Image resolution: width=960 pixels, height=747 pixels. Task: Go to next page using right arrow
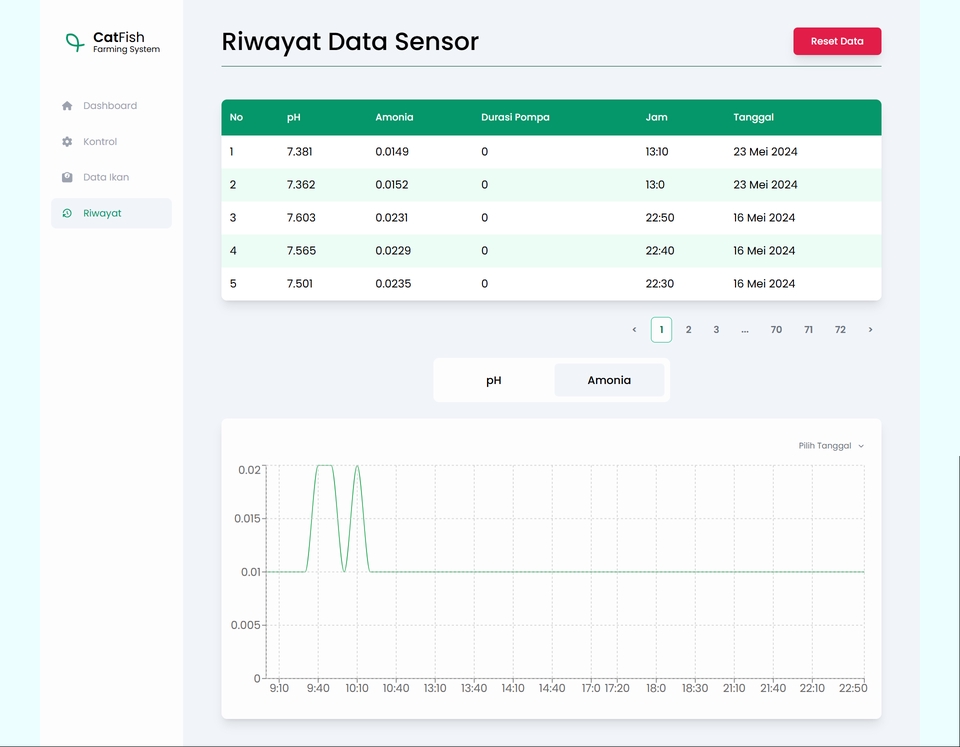(x=870, y=330)
